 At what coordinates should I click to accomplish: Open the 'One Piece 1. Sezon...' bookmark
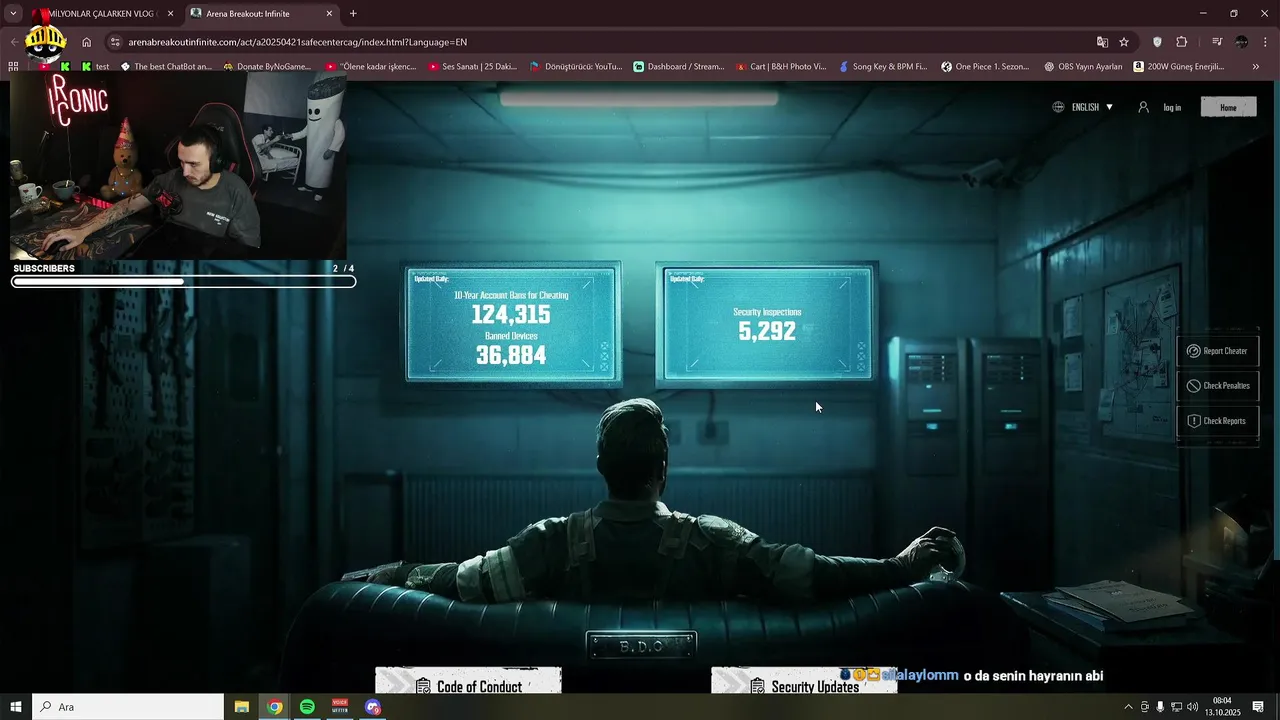point(985,67)
